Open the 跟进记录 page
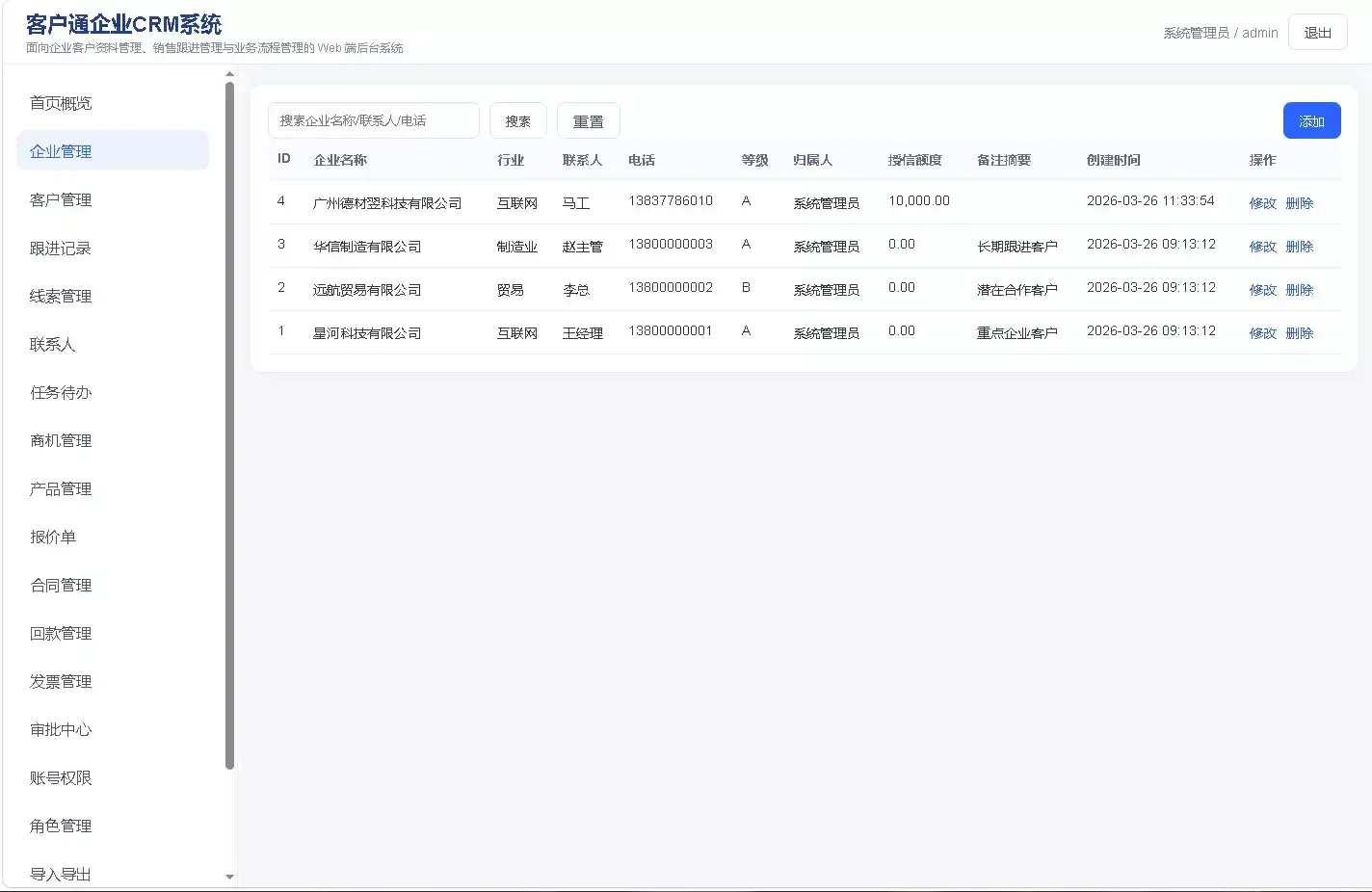 click(x=60, y=248)
